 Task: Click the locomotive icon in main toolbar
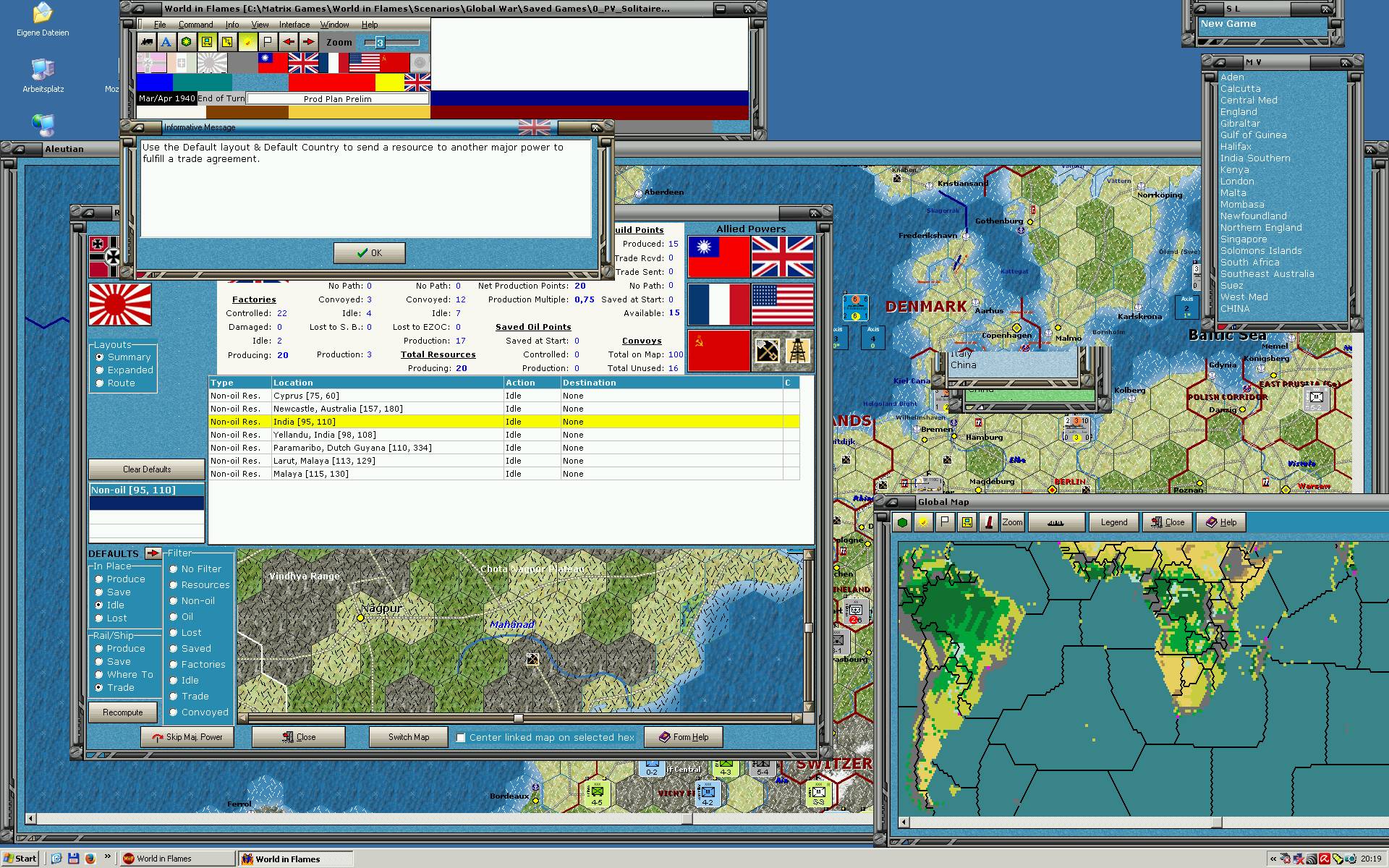click(147, 42)
